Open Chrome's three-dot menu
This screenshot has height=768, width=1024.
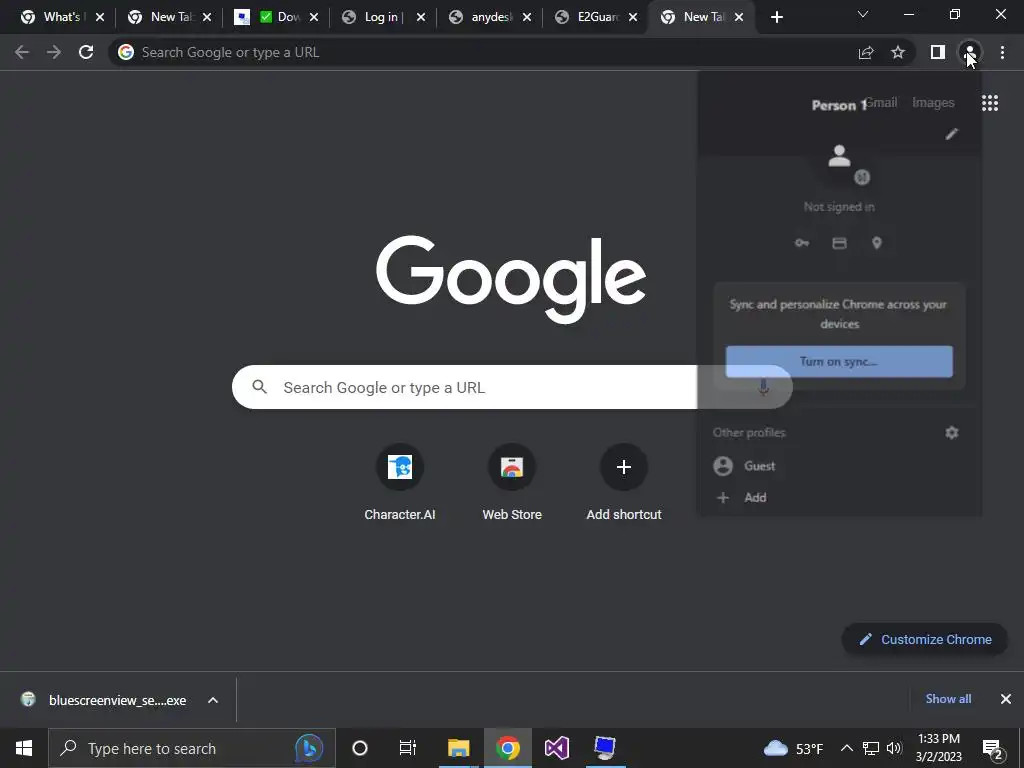[1002, 52]
